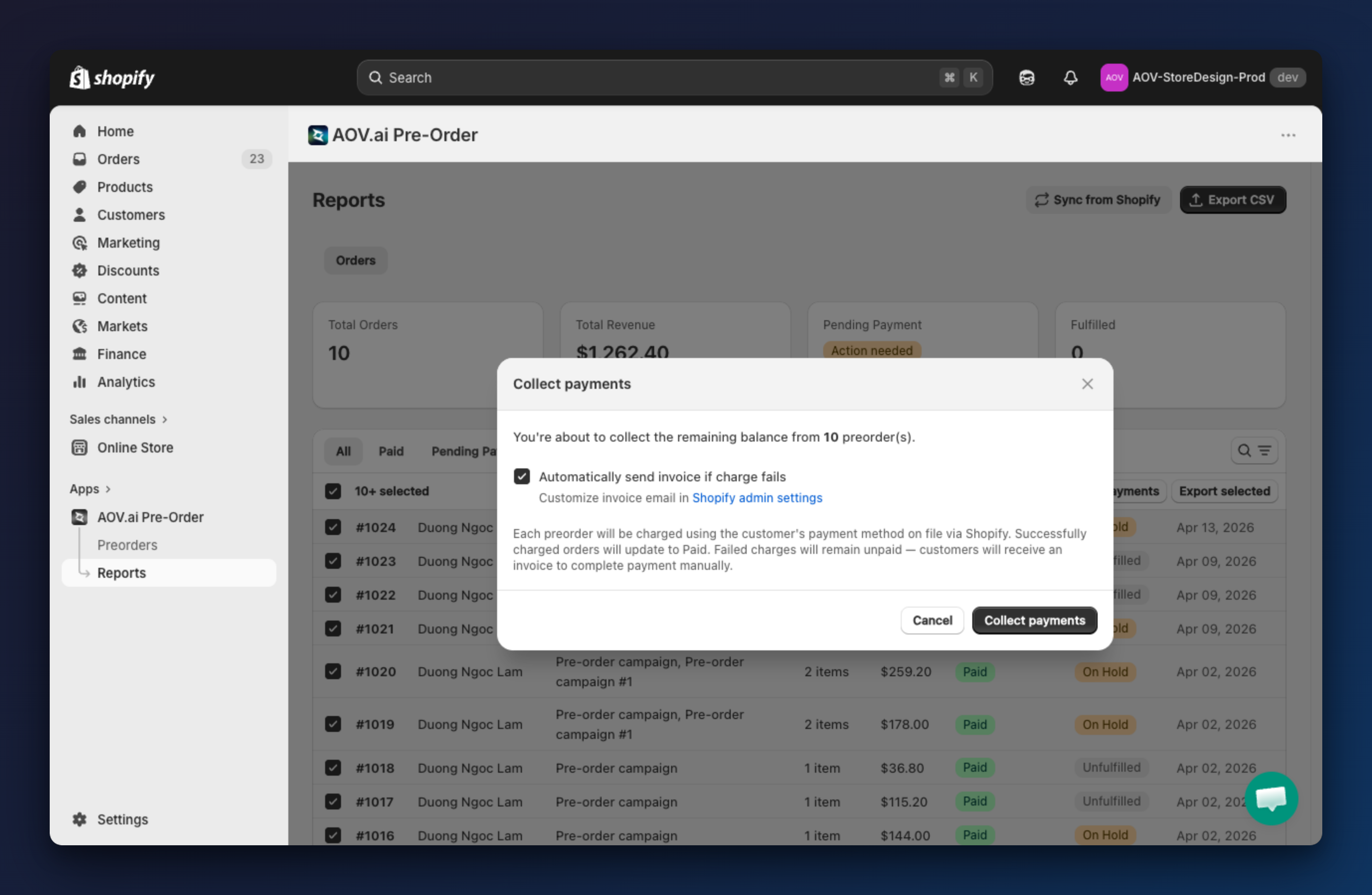Image resolution: width=1372 pixels, height=895 pixels.
Task: Click the Orders sidebar icon
Action: (x=80, y=159)
